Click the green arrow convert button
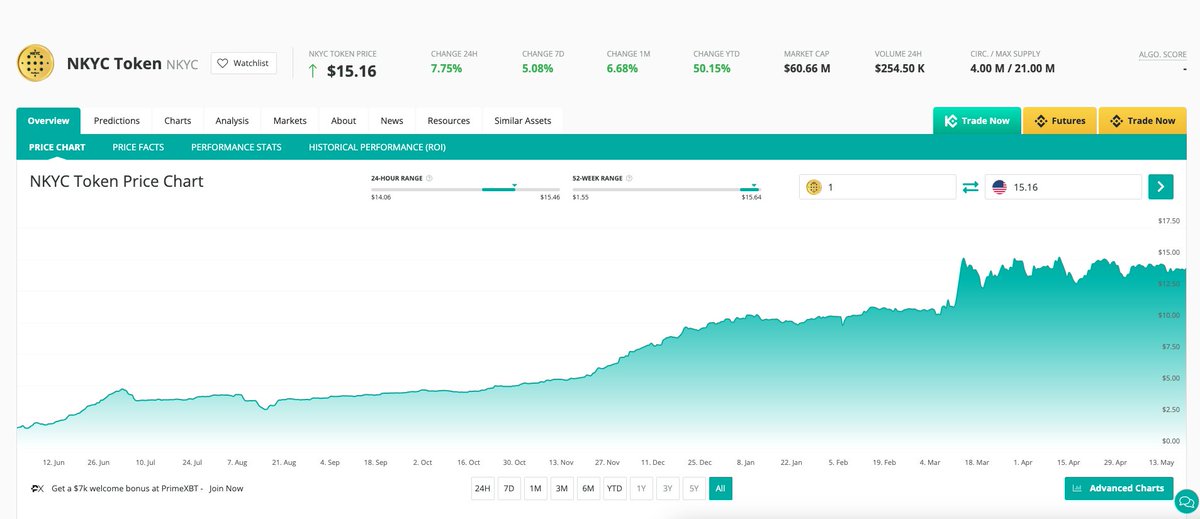The width and height of the screenshot is (1200, 519). coord(1160,187)
